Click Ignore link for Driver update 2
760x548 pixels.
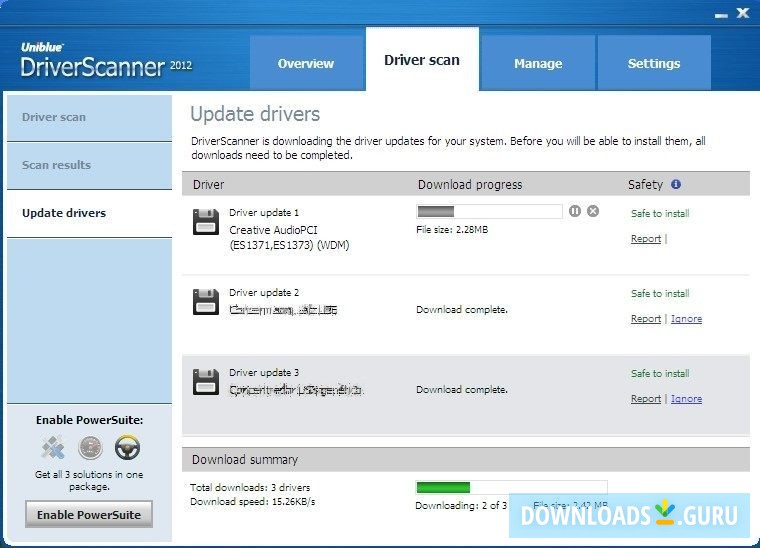pos(686,319)
